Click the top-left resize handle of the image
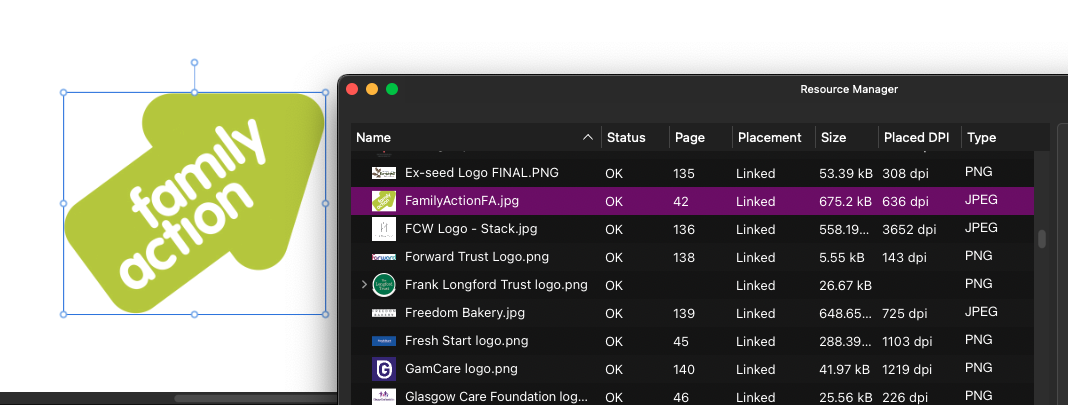 tap(64, 93)
